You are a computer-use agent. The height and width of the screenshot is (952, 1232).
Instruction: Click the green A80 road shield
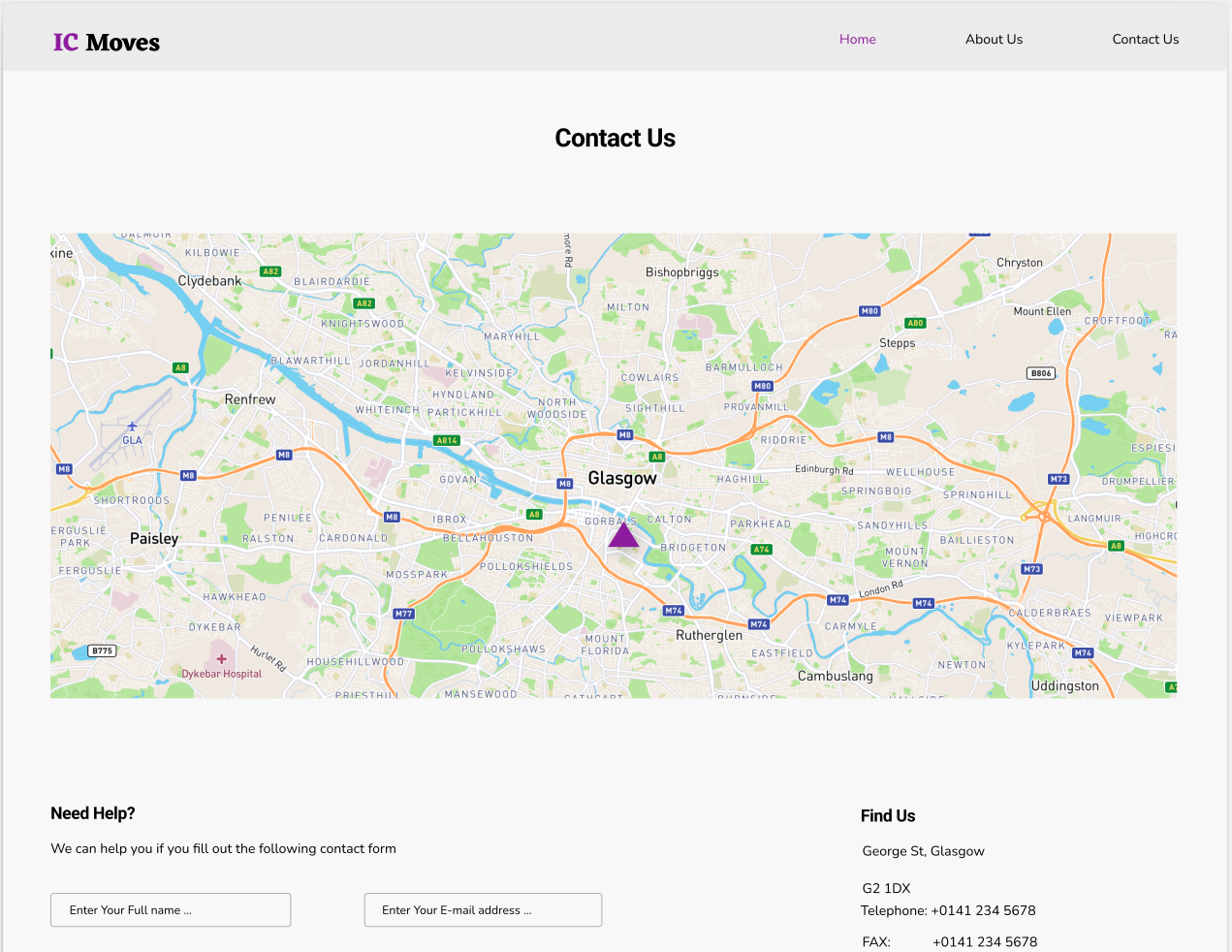tap(915, 323)
